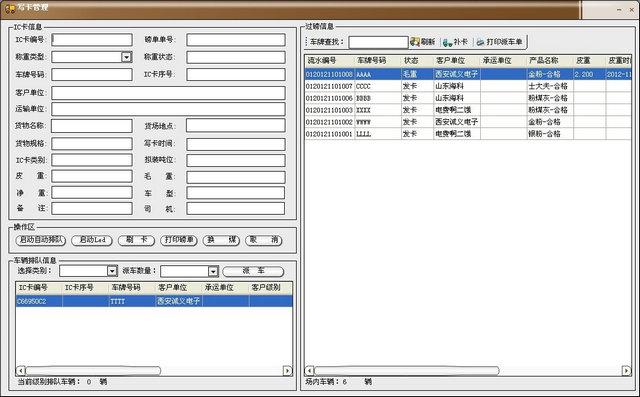
Task: Sort by 皮重 column header
Action: [x=589, y=60]
